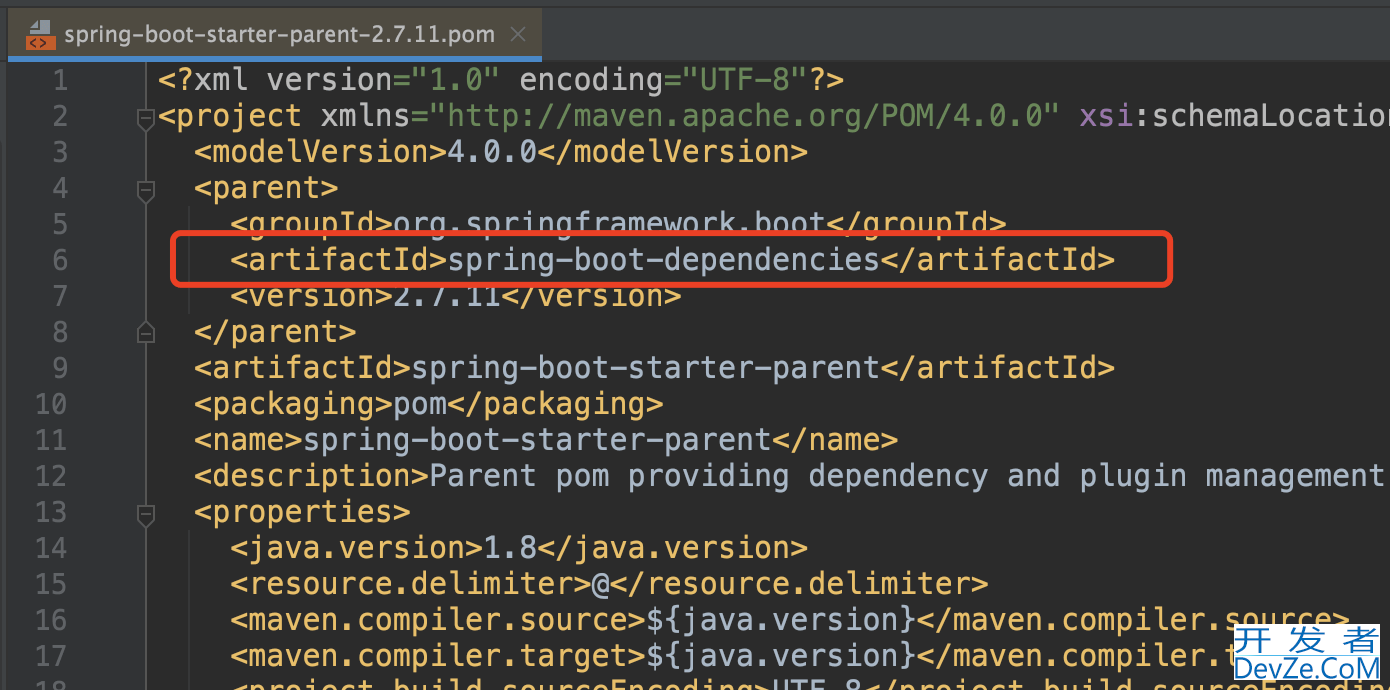Click the resource.delimiter value @ on line 15
This screenshot has height=690, width=1390.
pyautogui.click(x=600, y=584)
